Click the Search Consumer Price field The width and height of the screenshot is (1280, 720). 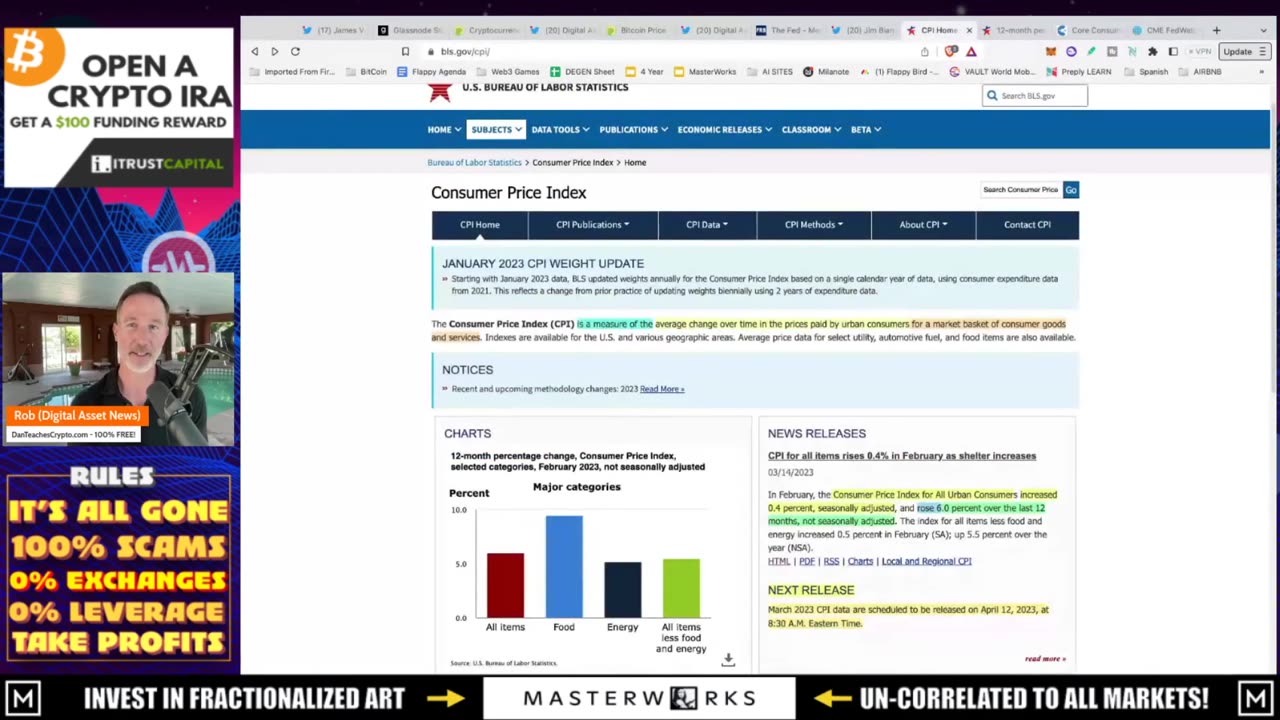click(1021, 189)
